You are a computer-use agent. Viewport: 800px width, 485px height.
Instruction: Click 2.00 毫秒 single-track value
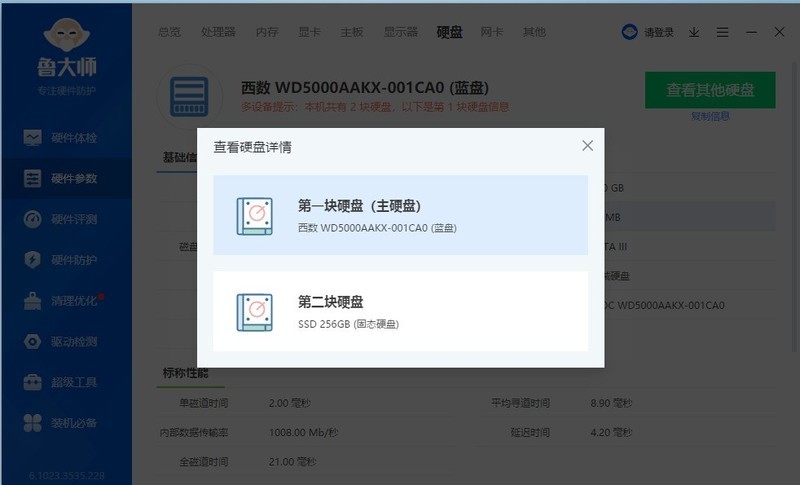(x=289, y=403)
